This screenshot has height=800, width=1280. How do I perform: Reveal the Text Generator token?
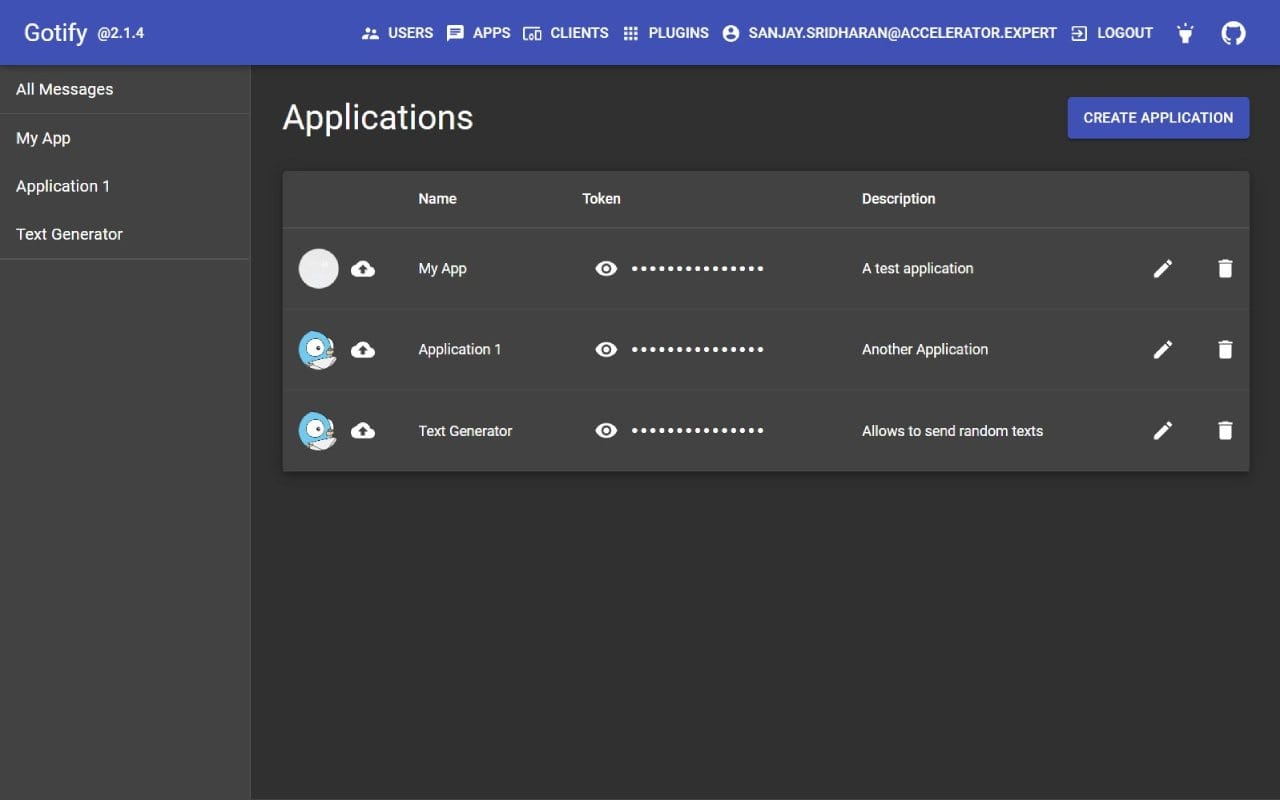(606, 430)
